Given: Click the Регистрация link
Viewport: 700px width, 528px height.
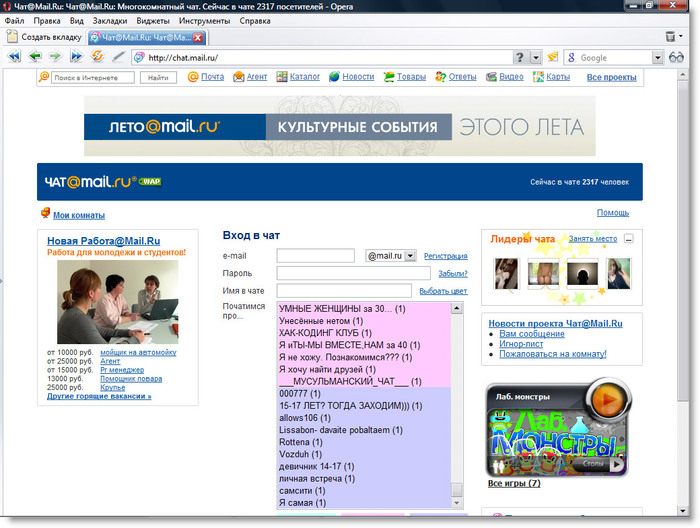Looking at the screenshot, I should pyautogui.click(x=445, y=256).
